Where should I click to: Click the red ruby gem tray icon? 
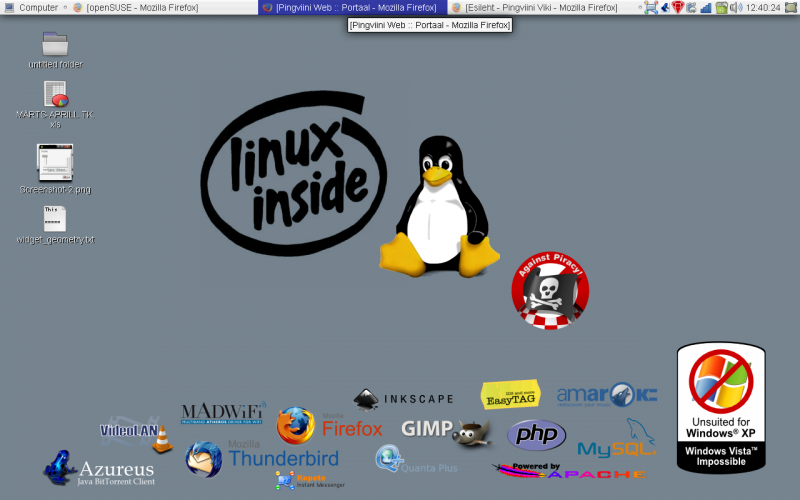point(678,7)
